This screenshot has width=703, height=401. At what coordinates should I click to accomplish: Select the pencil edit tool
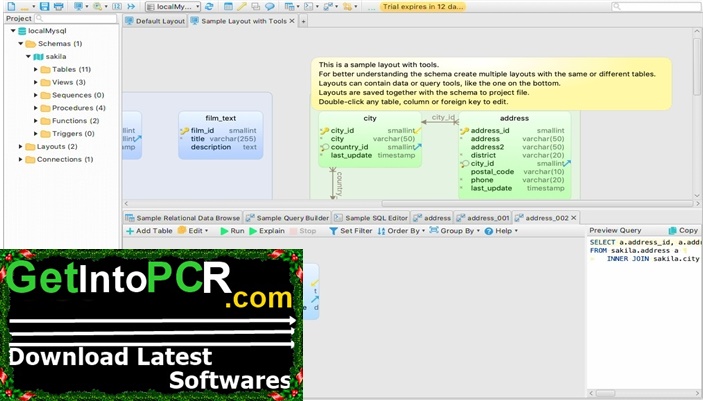click(x=242, y=6)
